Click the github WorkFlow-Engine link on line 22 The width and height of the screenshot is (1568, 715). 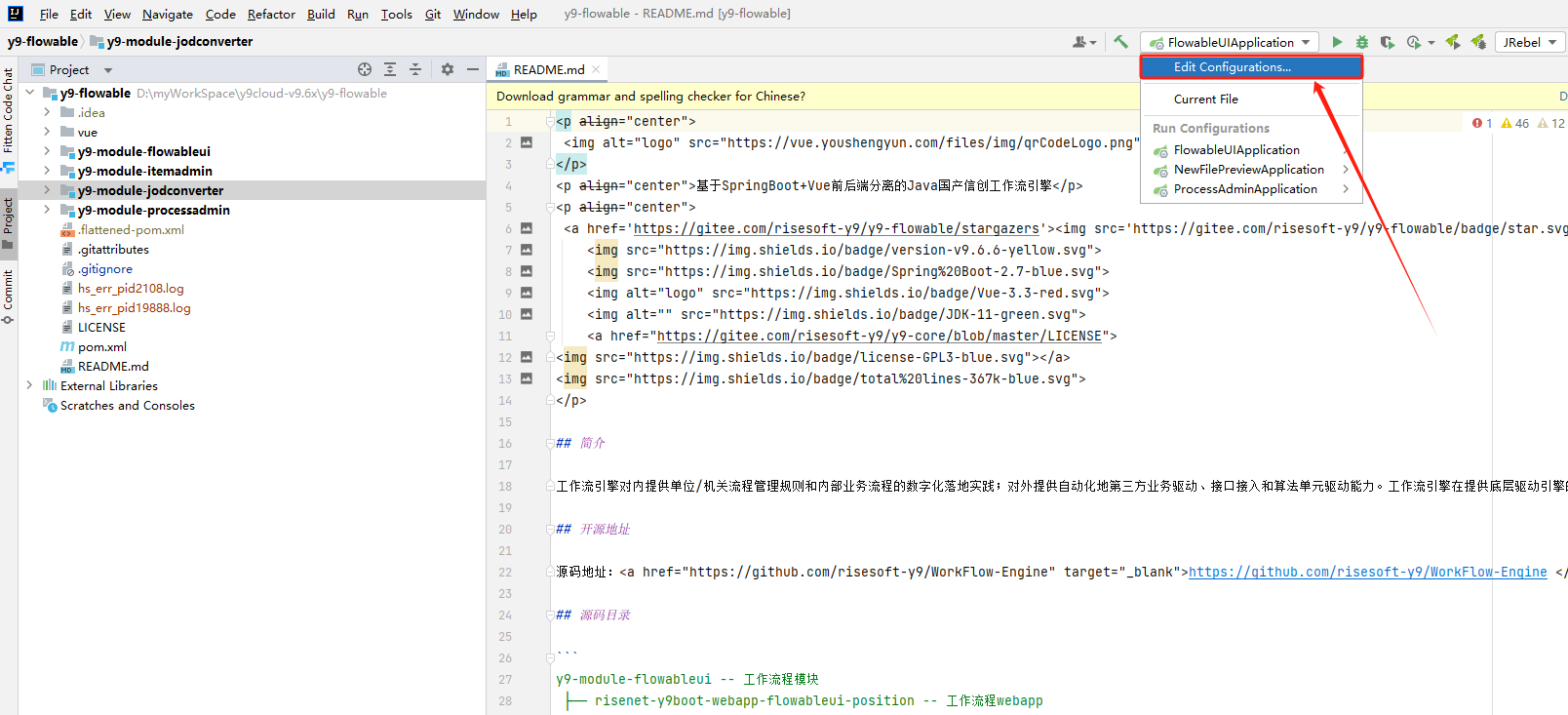point(1367,572)
